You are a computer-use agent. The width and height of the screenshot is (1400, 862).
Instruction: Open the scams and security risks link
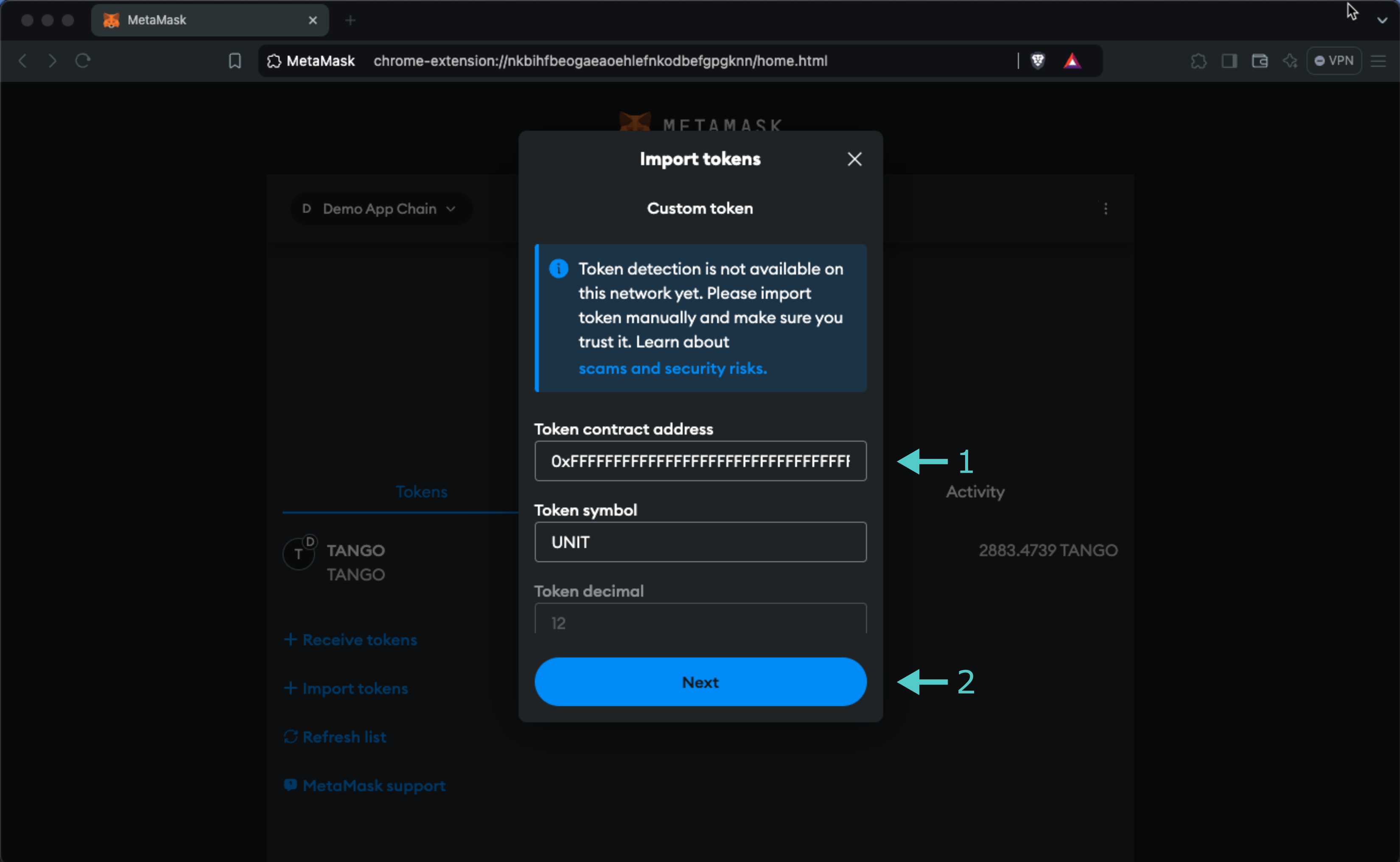pos(672,368)
